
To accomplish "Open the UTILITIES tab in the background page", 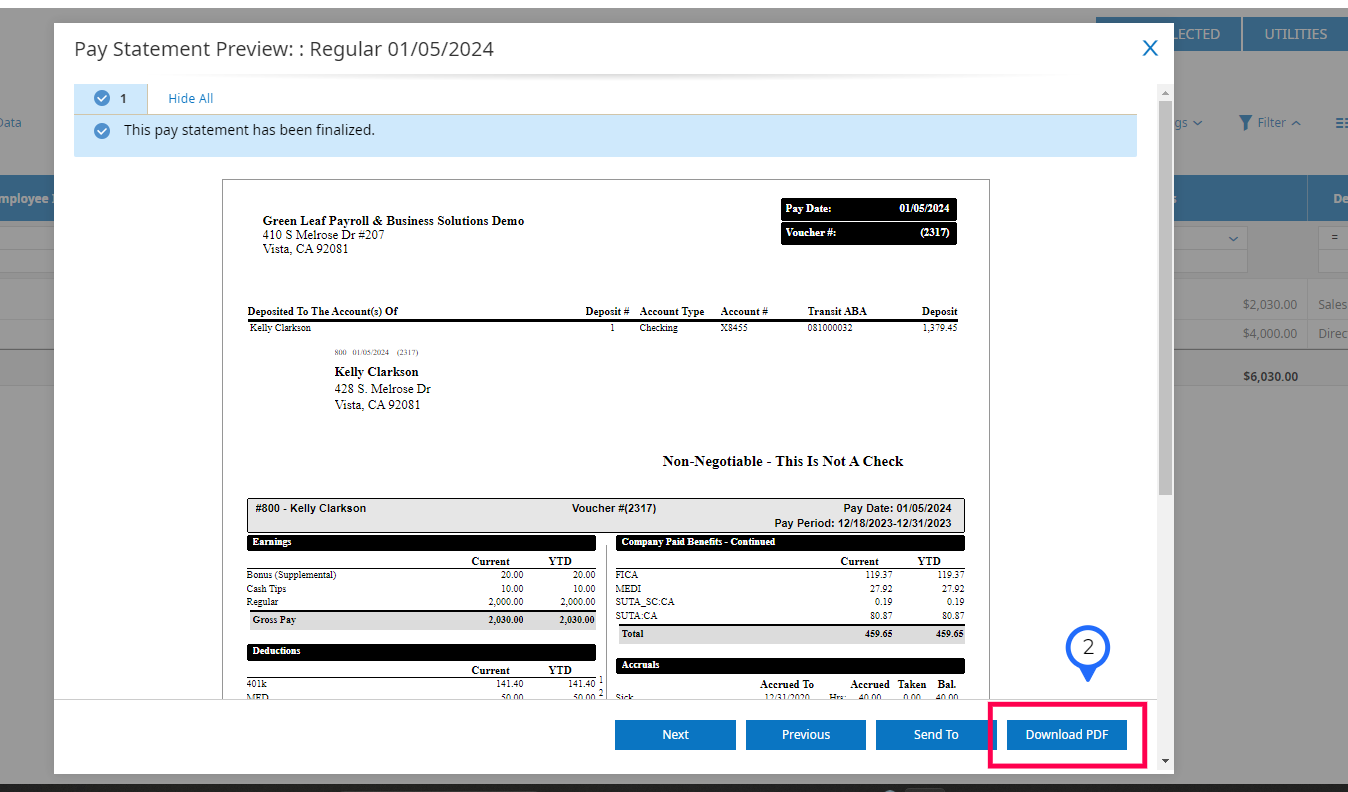I will coord(1295,34).
